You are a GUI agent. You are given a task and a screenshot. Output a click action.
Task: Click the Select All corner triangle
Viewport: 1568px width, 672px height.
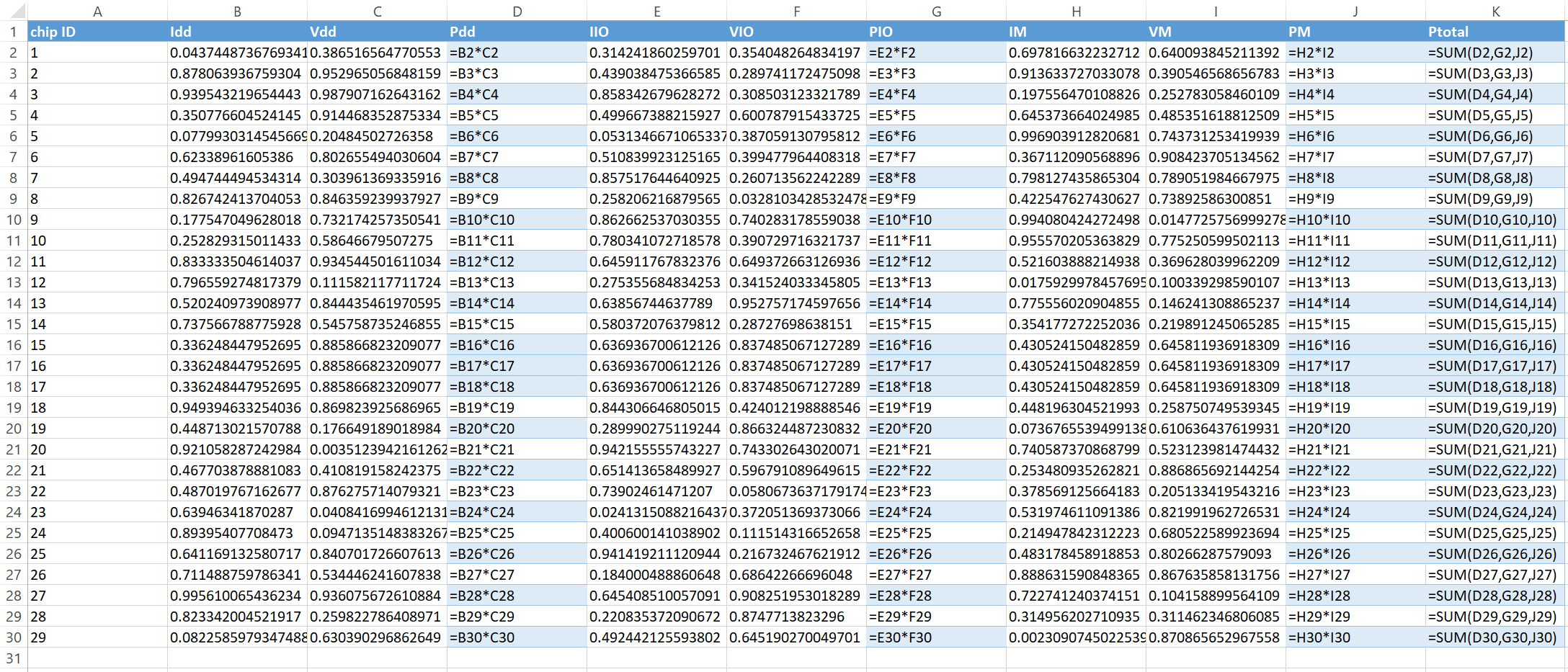click(x=16, y=11)
